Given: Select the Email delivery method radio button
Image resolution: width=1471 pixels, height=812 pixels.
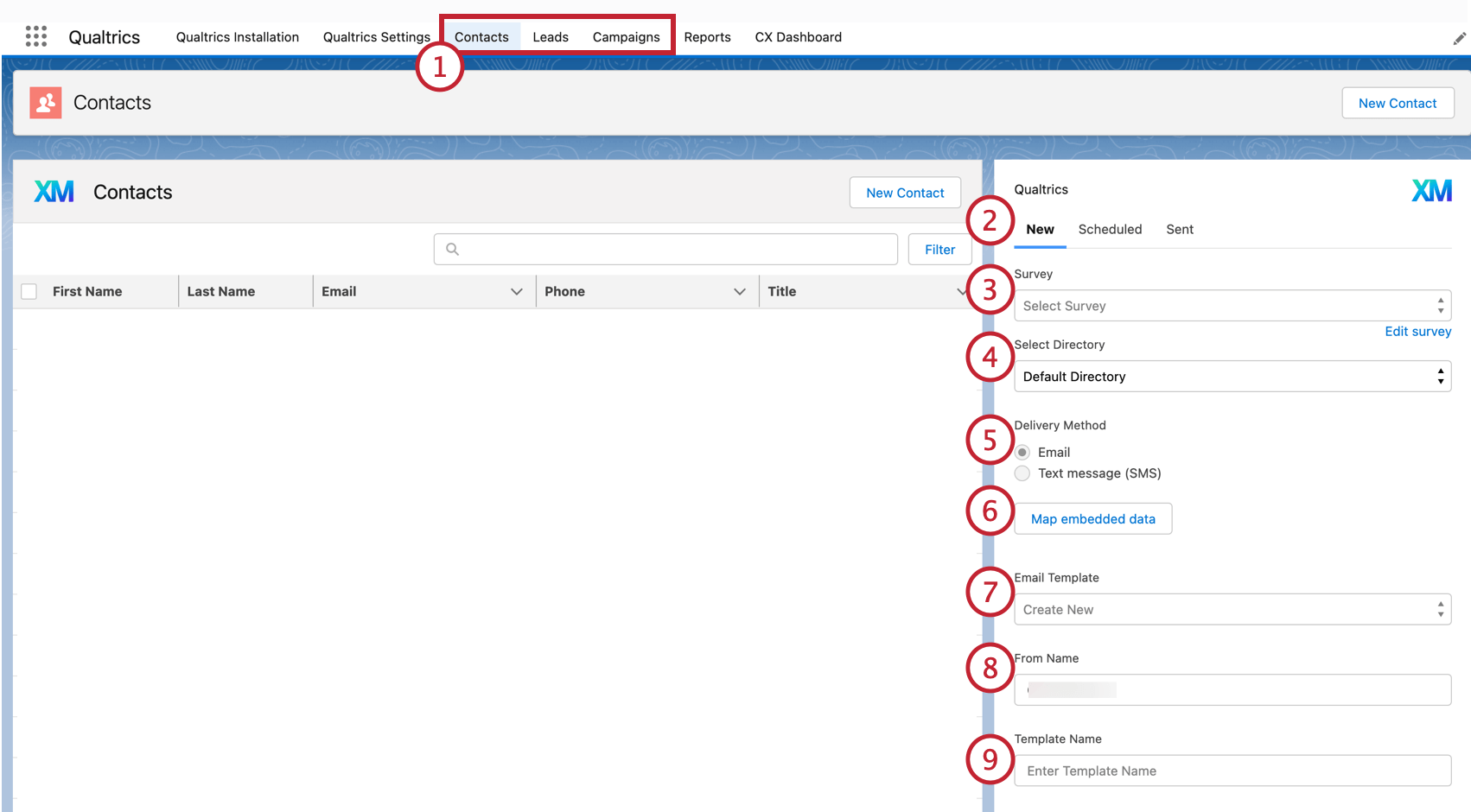Looking at the screenshot, I should pos(1022,452).
